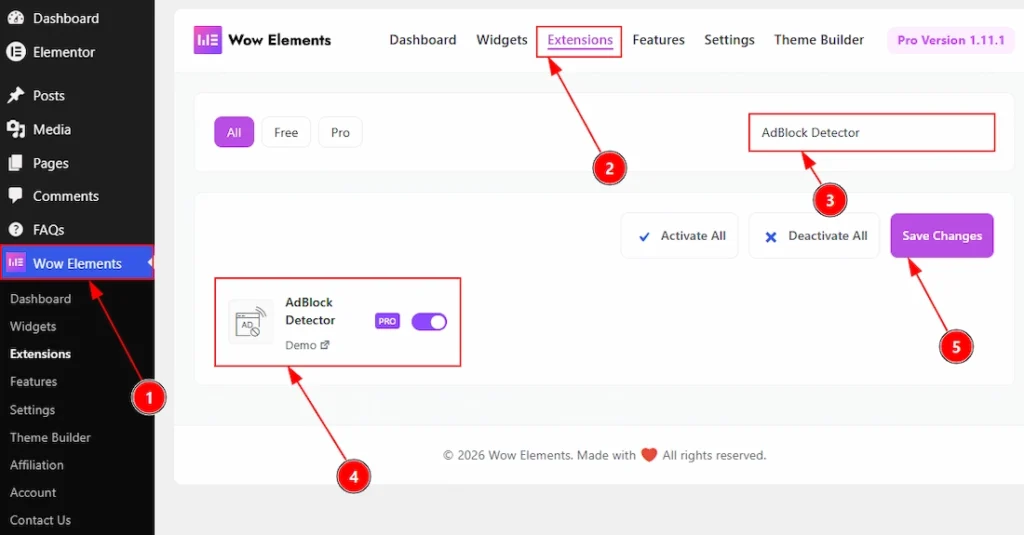Switch to the Features tab in header

(658, 40)
